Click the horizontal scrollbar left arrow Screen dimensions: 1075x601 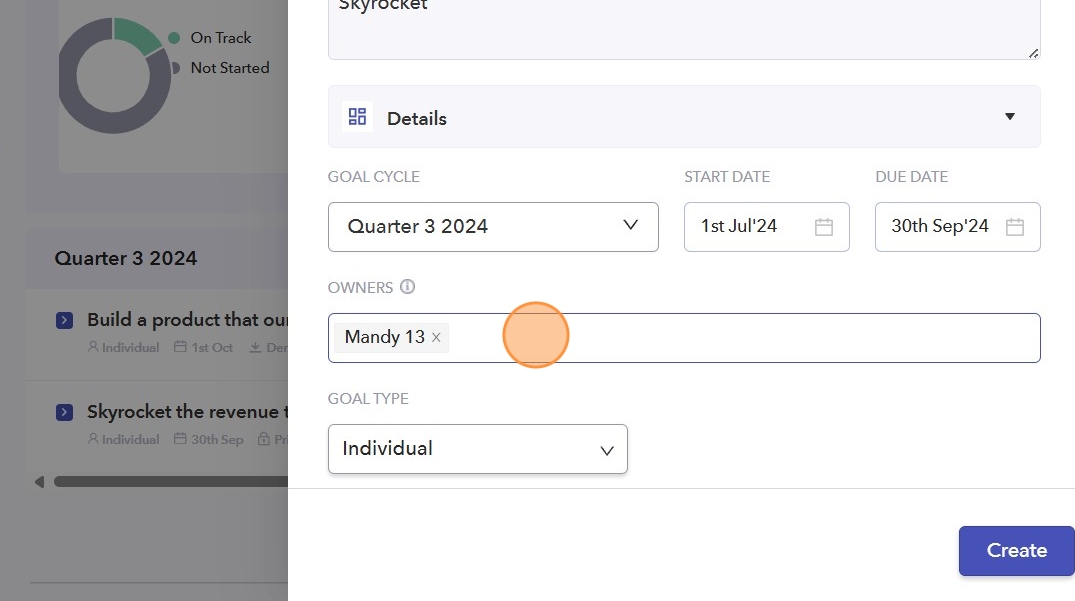pyautogui.click(x=40, y=482)
